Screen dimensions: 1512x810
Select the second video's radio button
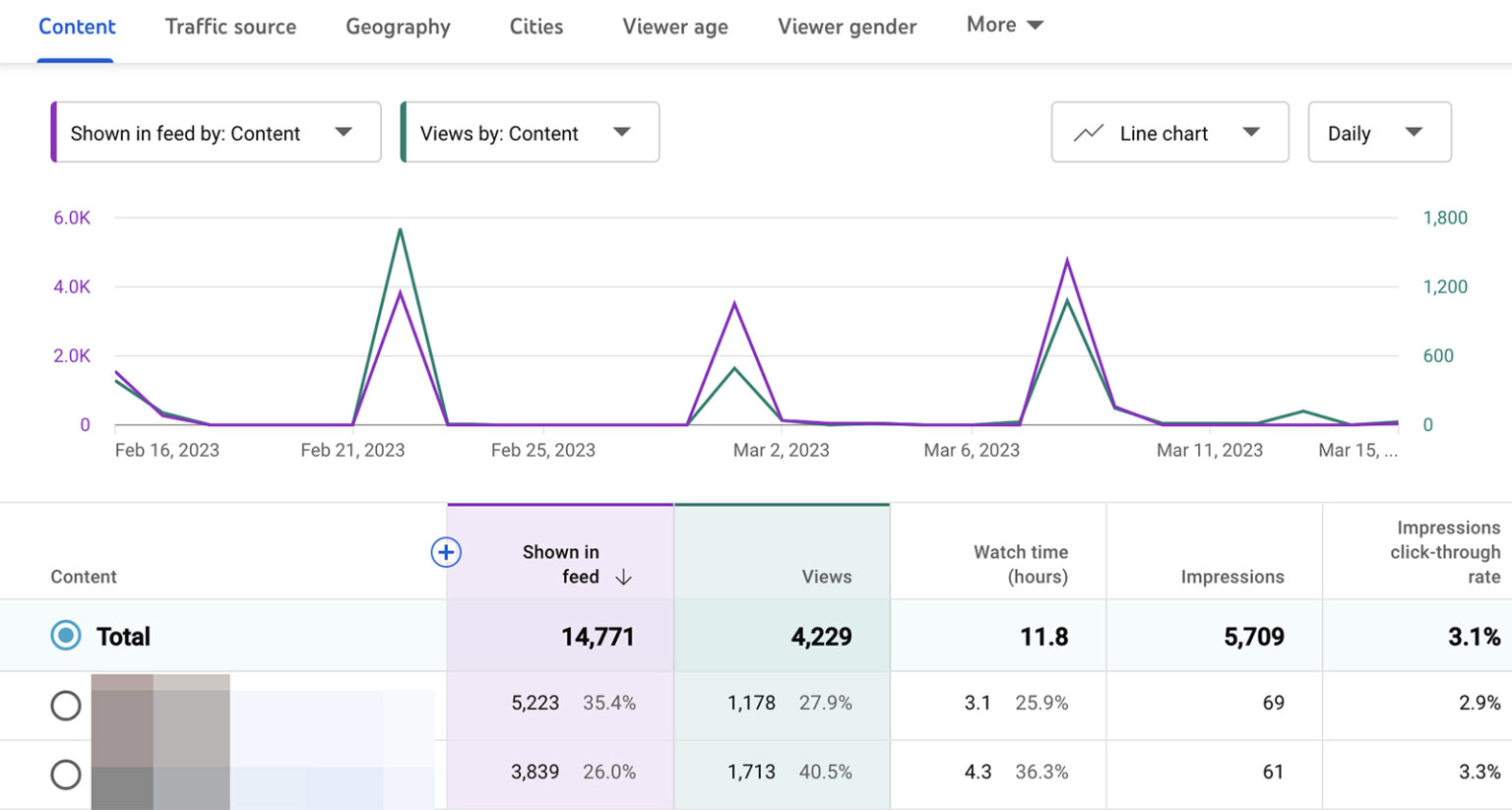(65, 774)
